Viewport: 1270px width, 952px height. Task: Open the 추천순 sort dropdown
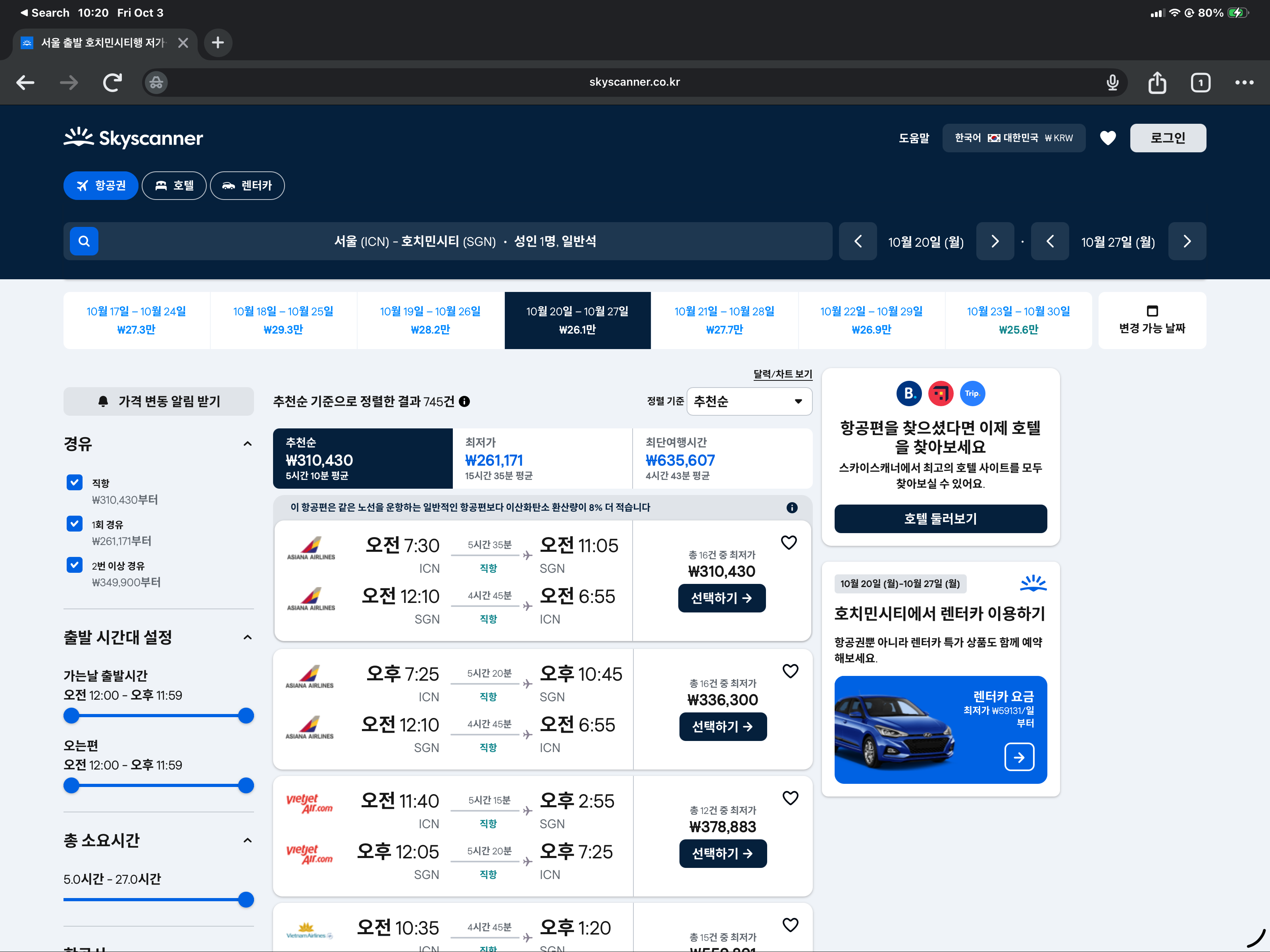click(749, 402)
